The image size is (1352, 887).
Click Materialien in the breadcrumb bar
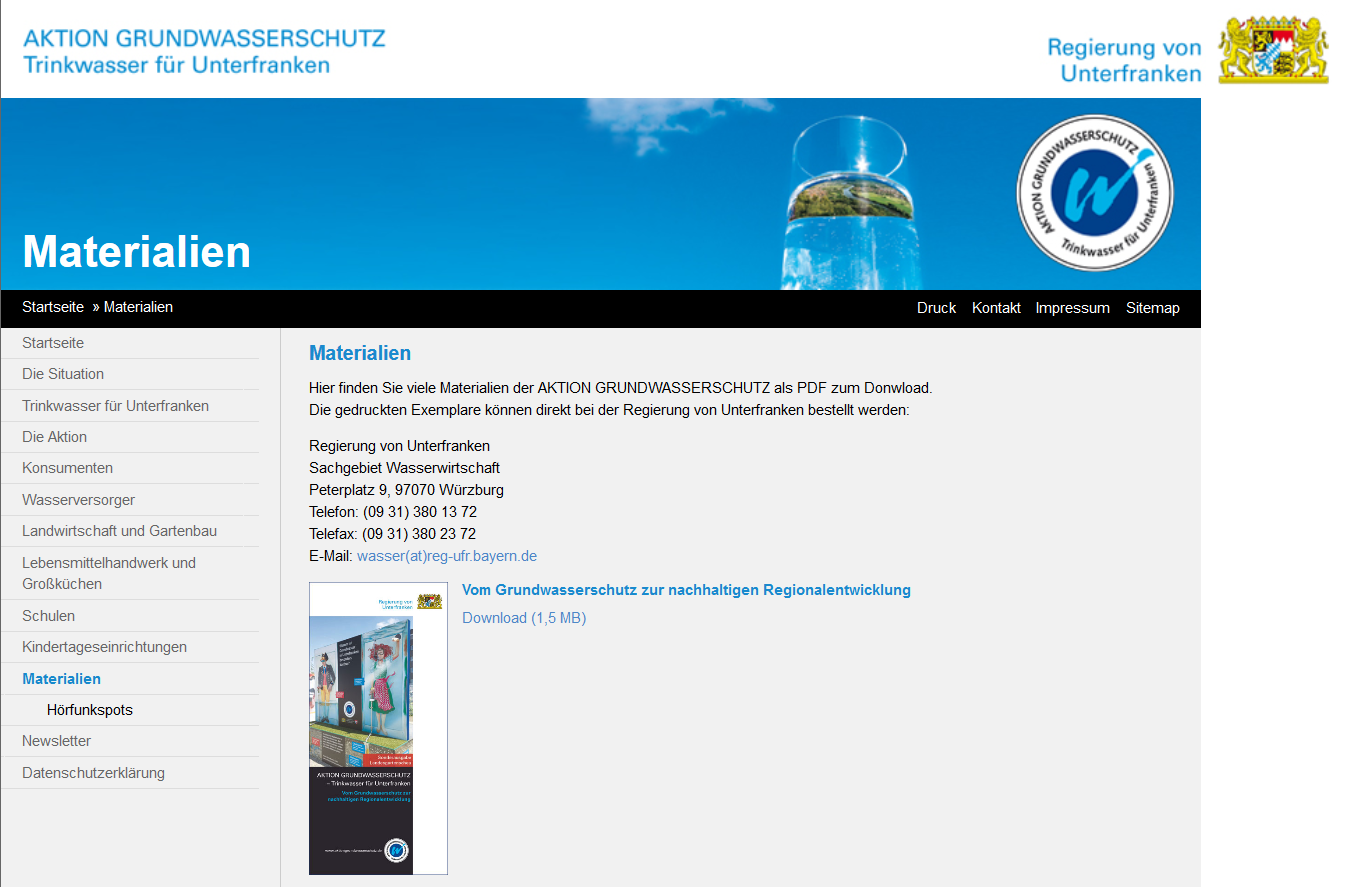pos(138,307)
